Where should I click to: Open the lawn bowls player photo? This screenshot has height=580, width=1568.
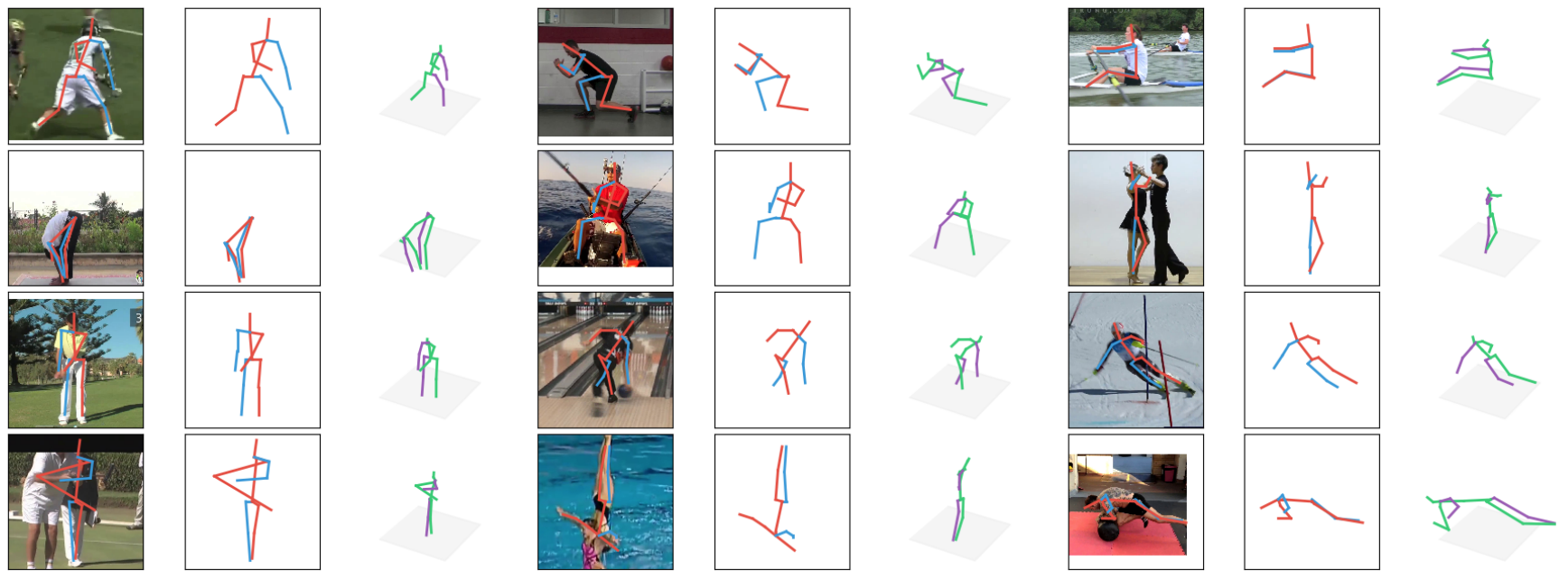(x=76, y=501)
